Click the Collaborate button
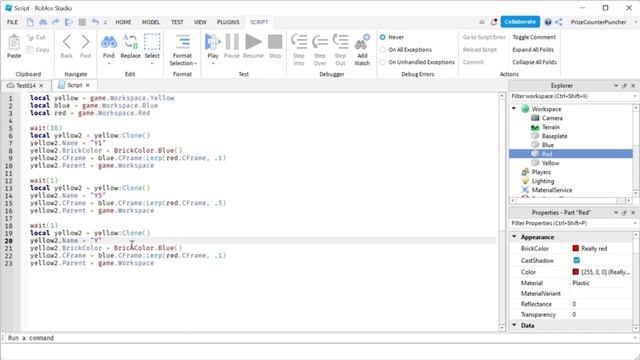This screenshot has width=640, height=360. (x=520, y=22)
